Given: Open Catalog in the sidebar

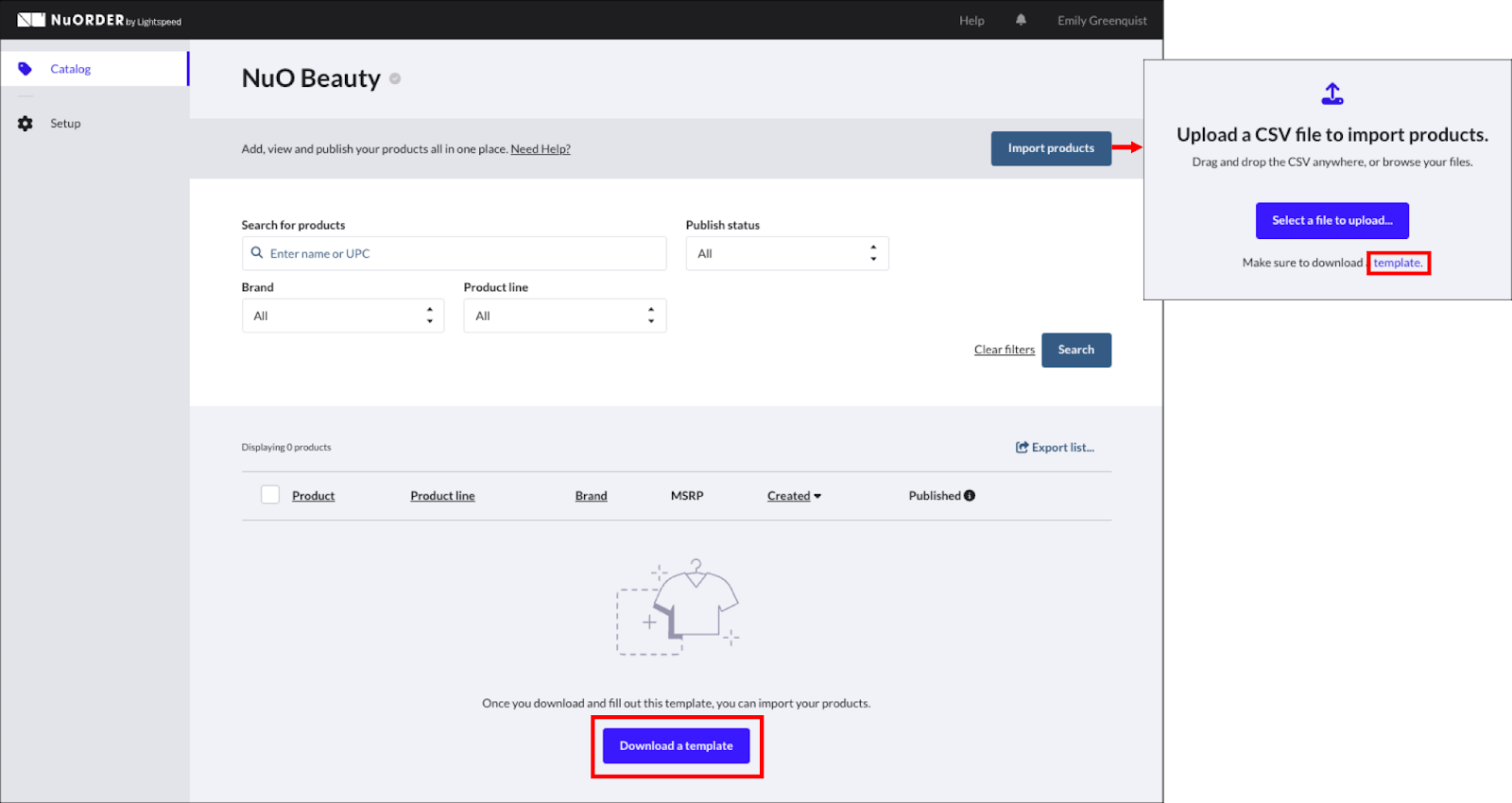Looking at the screenshot, I should tap(94, 69).
